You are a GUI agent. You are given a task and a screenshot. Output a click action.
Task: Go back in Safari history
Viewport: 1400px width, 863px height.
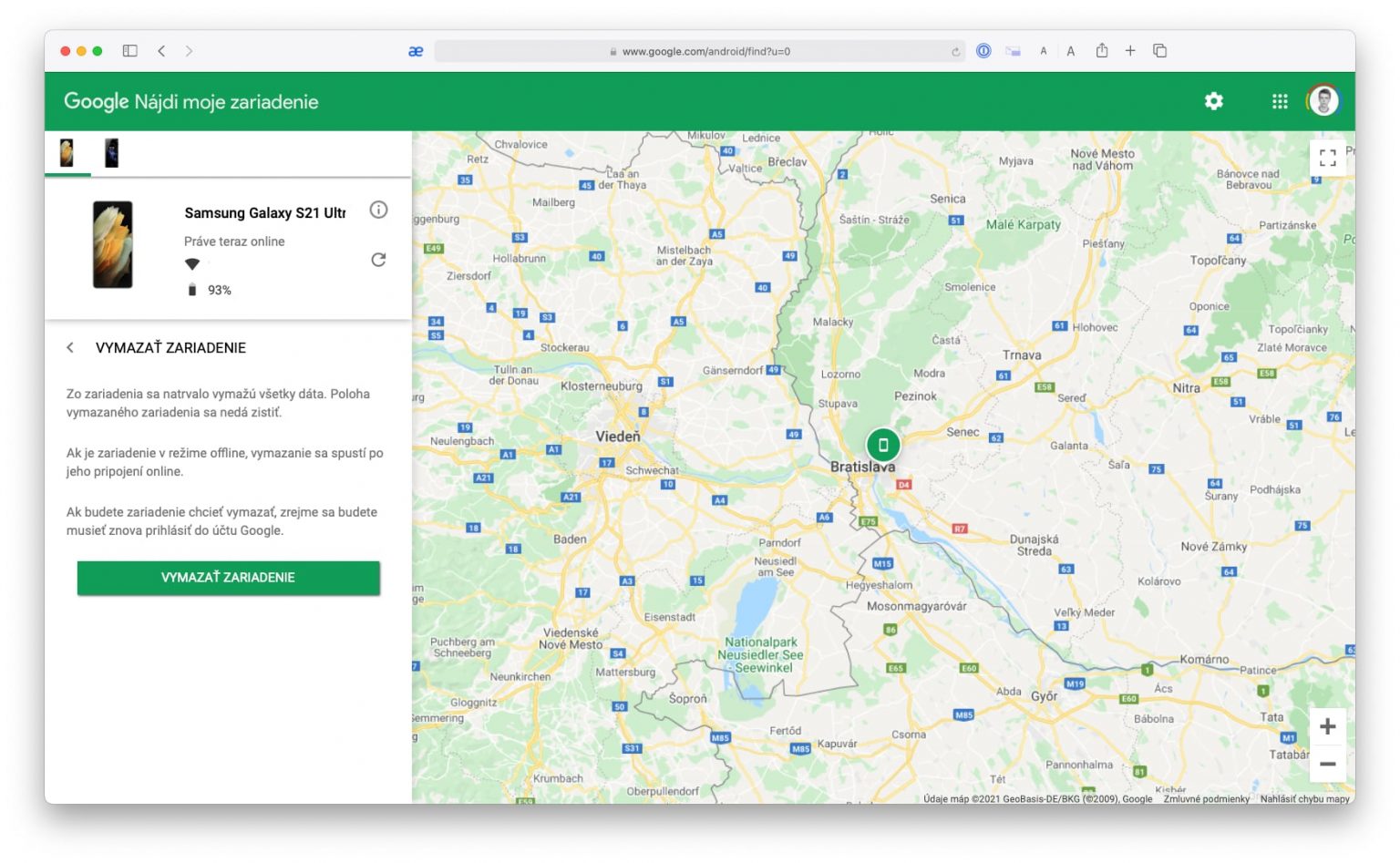click(161, 51)
